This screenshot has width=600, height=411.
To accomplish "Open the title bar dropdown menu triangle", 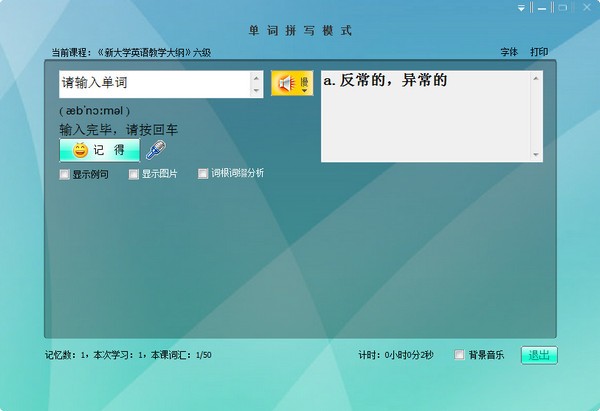I will (x=521, y=8).
